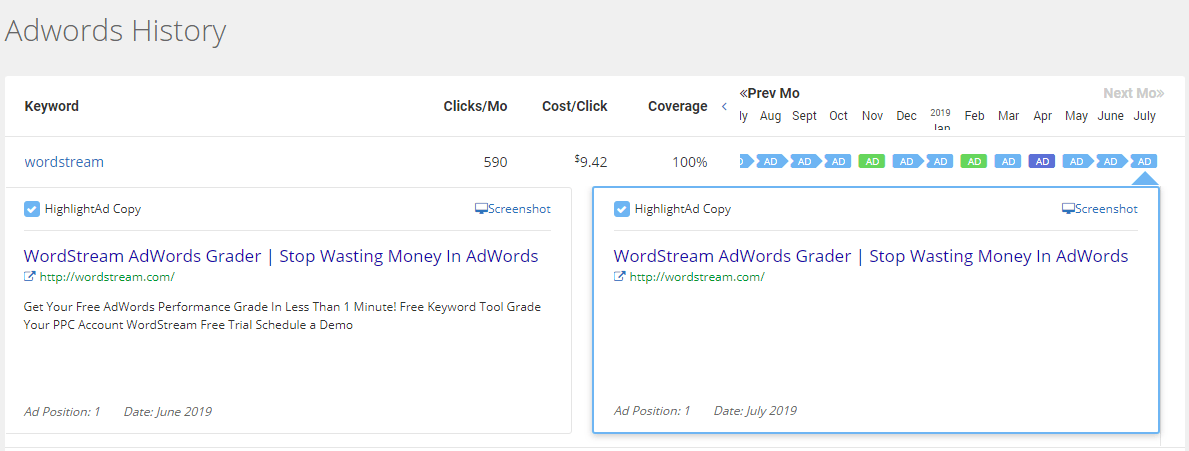Click the Next Mo» navigation link

click(1134, 93)
